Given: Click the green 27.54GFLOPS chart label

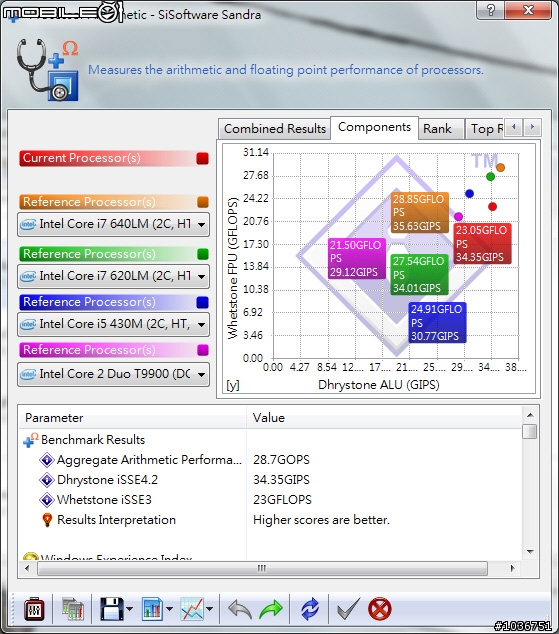Looking at the screenshot, I should pos(420,275).
